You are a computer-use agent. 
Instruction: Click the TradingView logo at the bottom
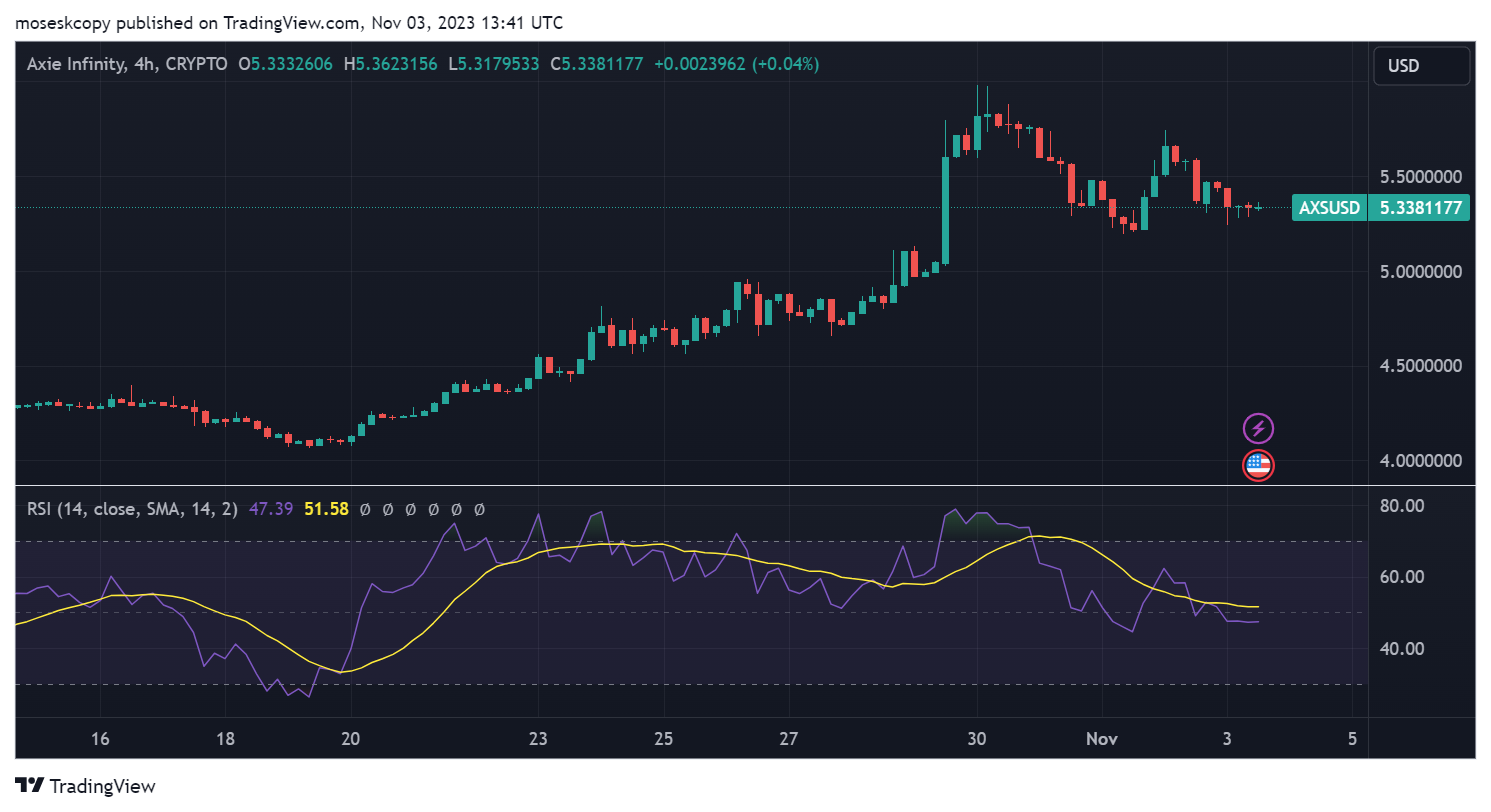point(85,786)
